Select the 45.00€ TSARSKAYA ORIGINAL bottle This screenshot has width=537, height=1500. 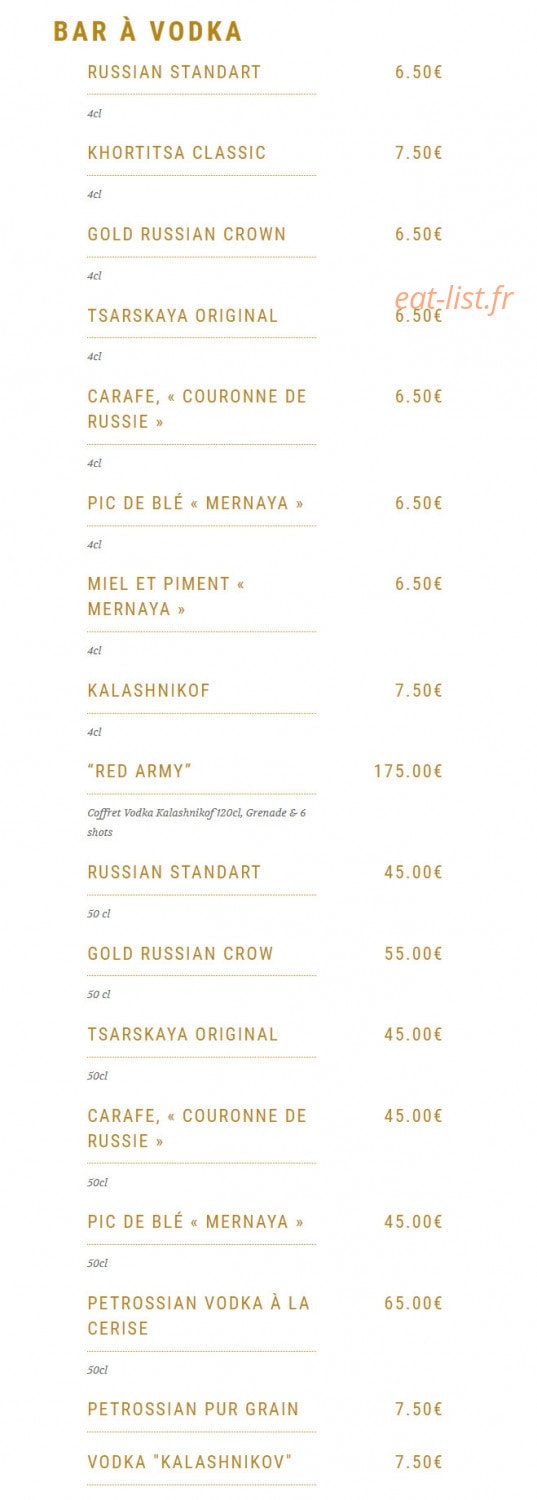pos(183,1034)
